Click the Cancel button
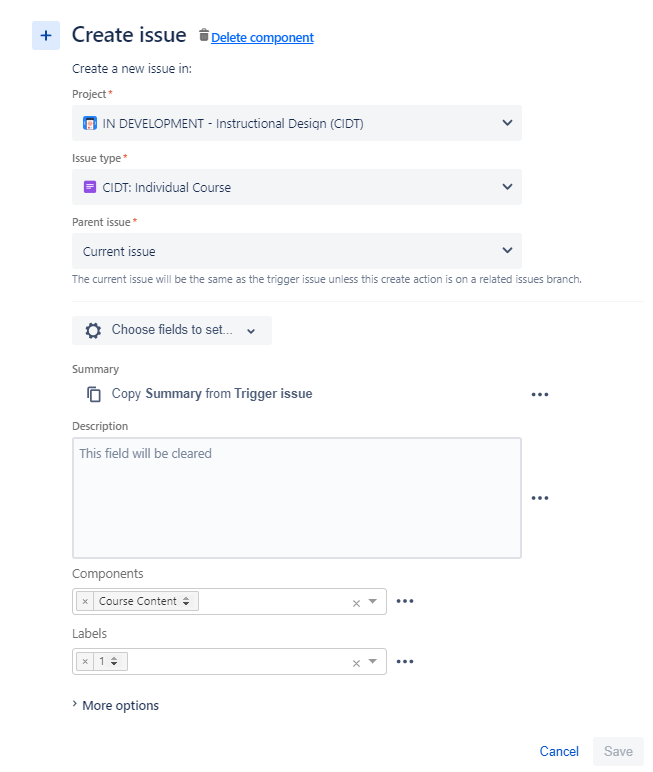The image size is (653, 772). coord(559,751)
